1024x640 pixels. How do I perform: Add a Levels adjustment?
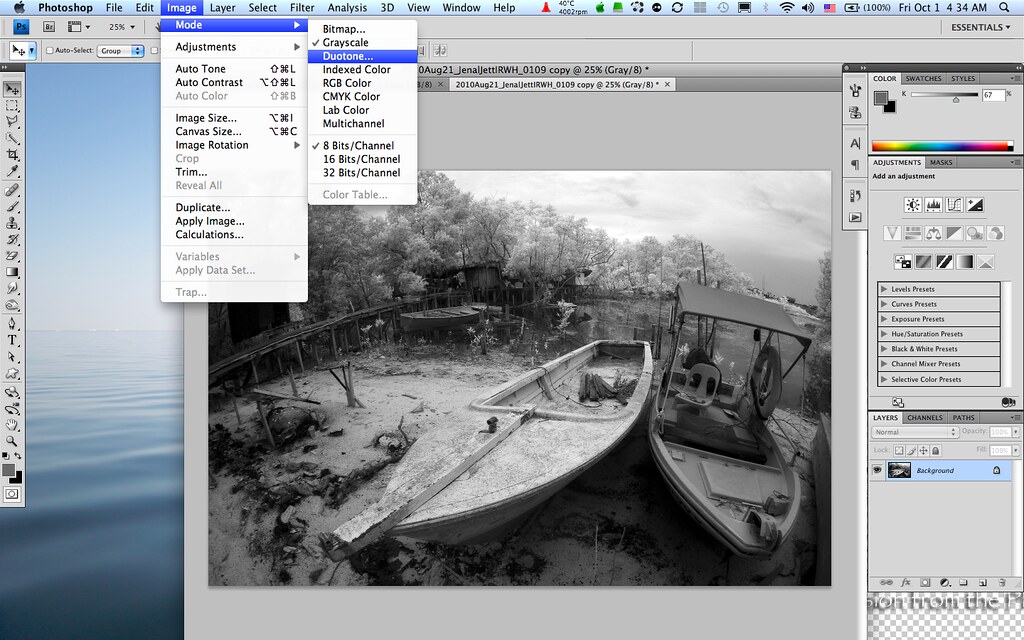click(x=933, y=205)
